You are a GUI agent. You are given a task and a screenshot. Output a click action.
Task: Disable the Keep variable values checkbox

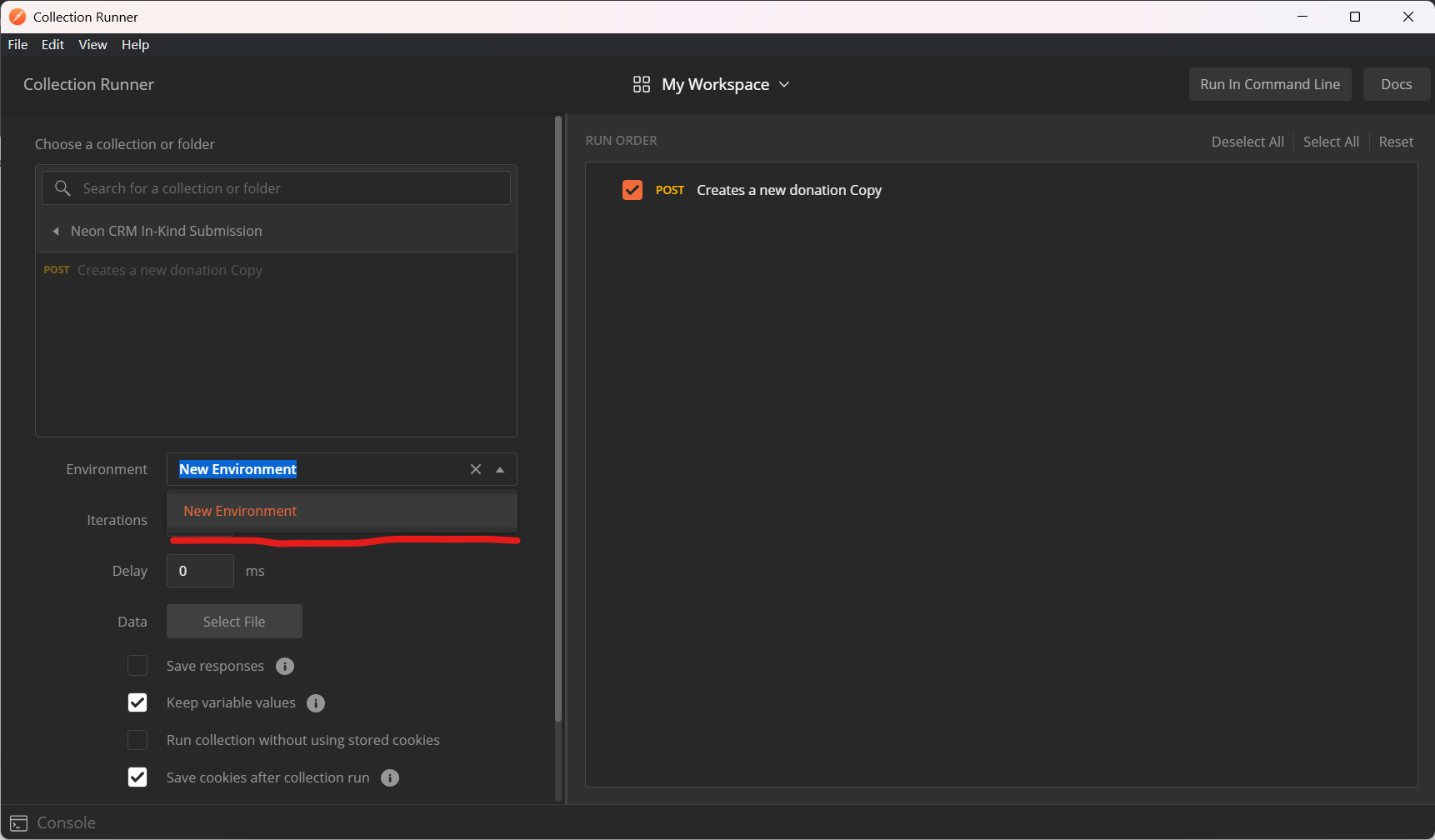[x=137, y=702]
